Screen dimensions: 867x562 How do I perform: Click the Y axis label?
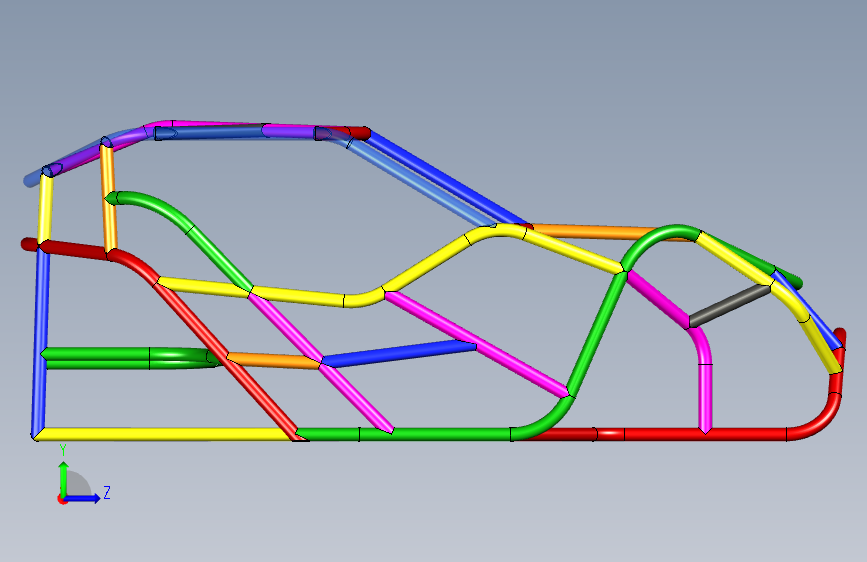63,450
